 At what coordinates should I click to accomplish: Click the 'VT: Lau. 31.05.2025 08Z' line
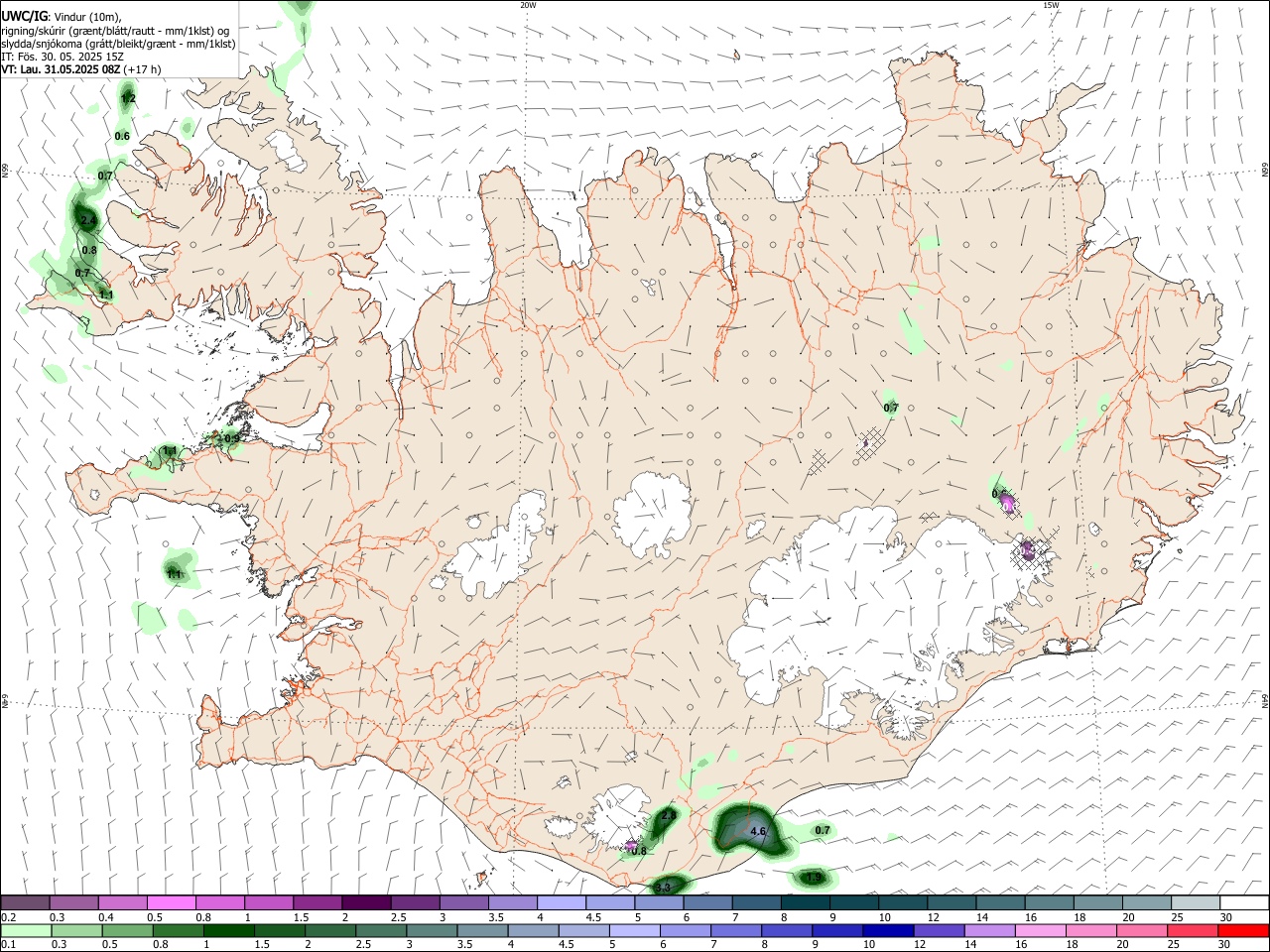coord(61,69)
